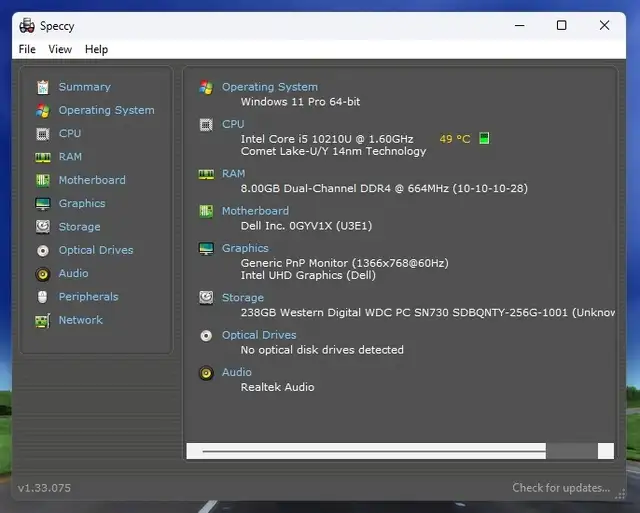Click the CPU chip icon in summary pane
The height and width of the screenshot is (513, 640).
pyautogui.click(x=206, y=124)
